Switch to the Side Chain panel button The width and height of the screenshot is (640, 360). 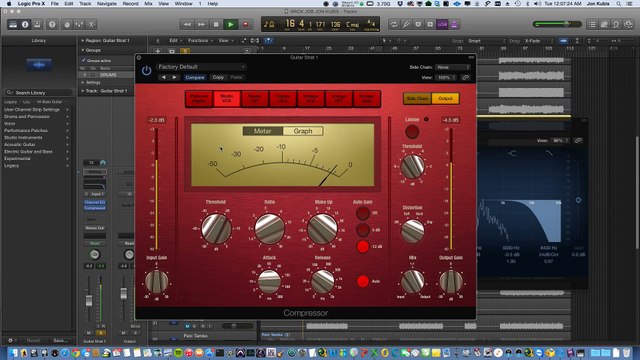(x=417, y=98)
